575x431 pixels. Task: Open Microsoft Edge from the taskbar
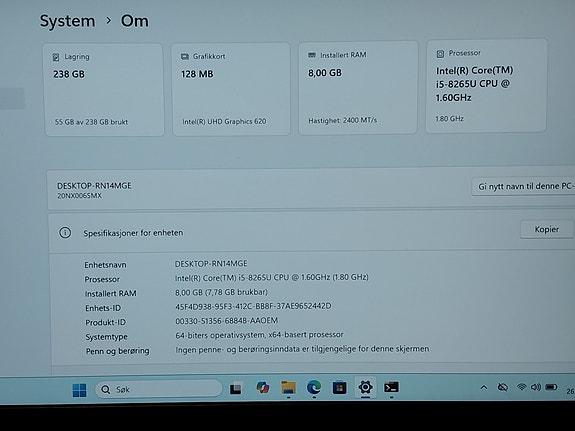314,387
